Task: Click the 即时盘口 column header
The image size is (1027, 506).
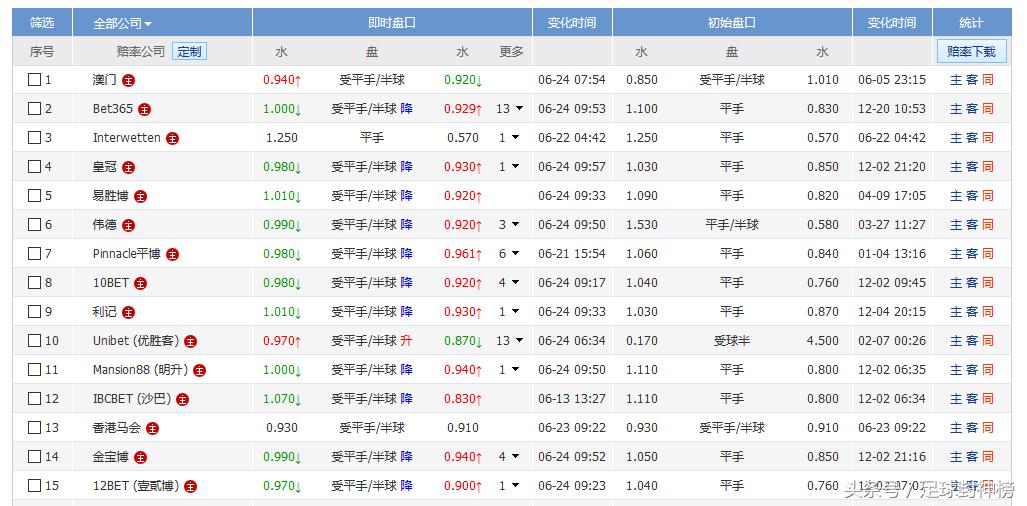Action: (x=392, y=23)
